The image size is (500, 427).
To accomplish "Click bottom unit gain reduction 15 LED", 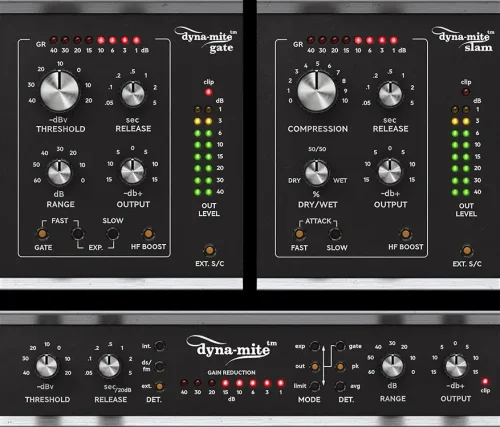I will pos(225,383).
